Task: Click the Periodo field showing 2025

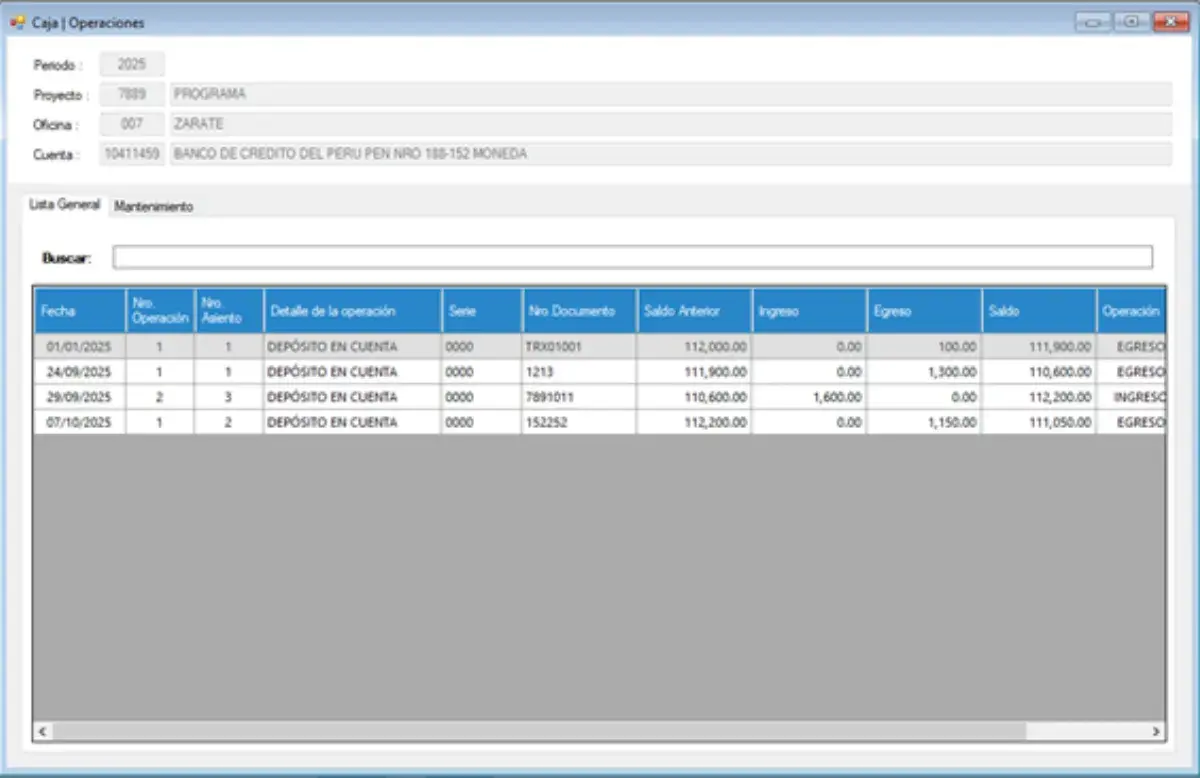Action: click(132, 64)
